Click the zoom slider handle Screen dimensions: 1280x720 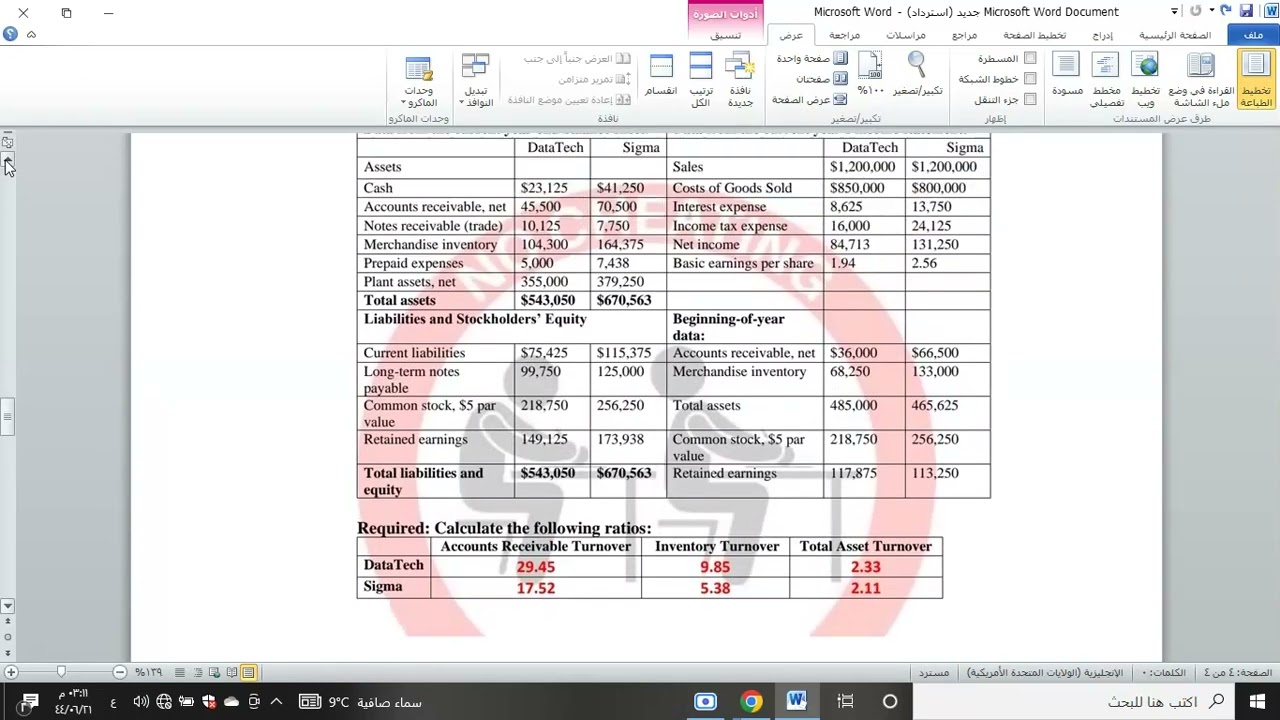coord(61,673)
